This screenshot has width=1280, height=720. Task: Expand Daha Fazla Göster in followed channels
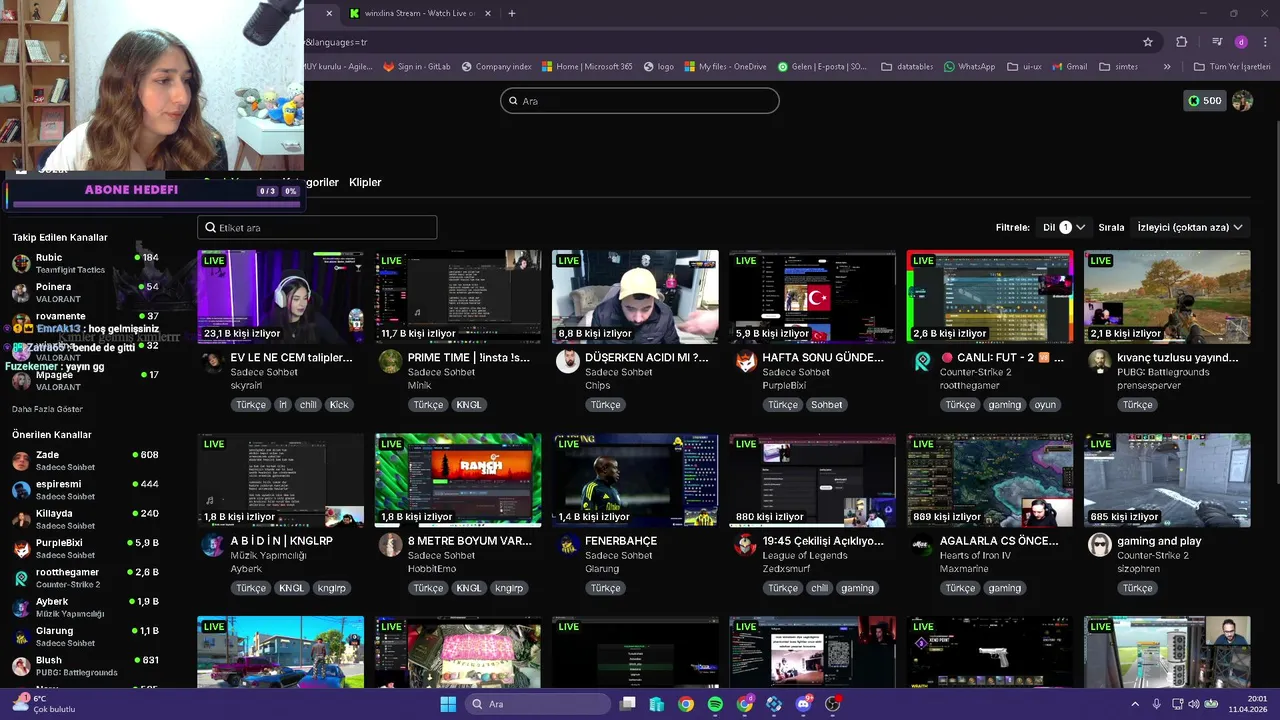coord(47,409)
